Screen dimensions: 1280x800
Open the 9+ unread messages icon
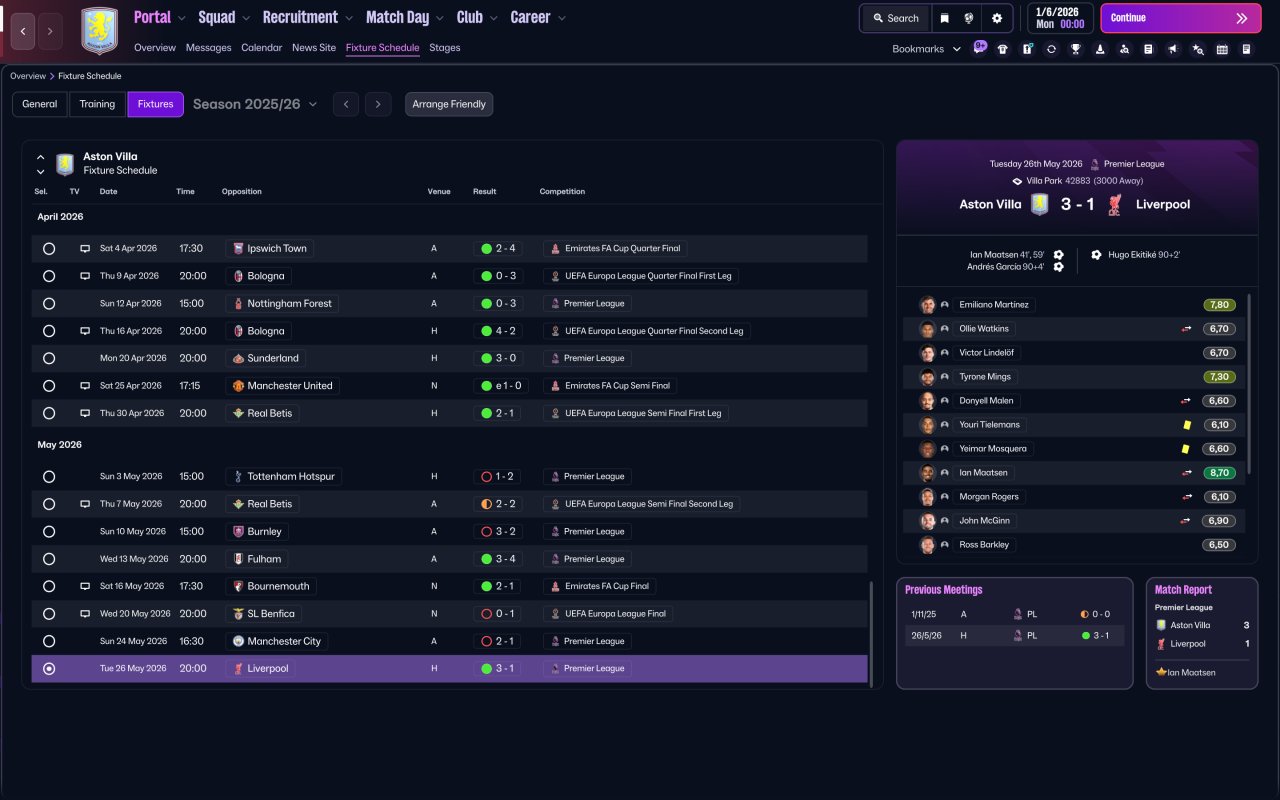979,48
